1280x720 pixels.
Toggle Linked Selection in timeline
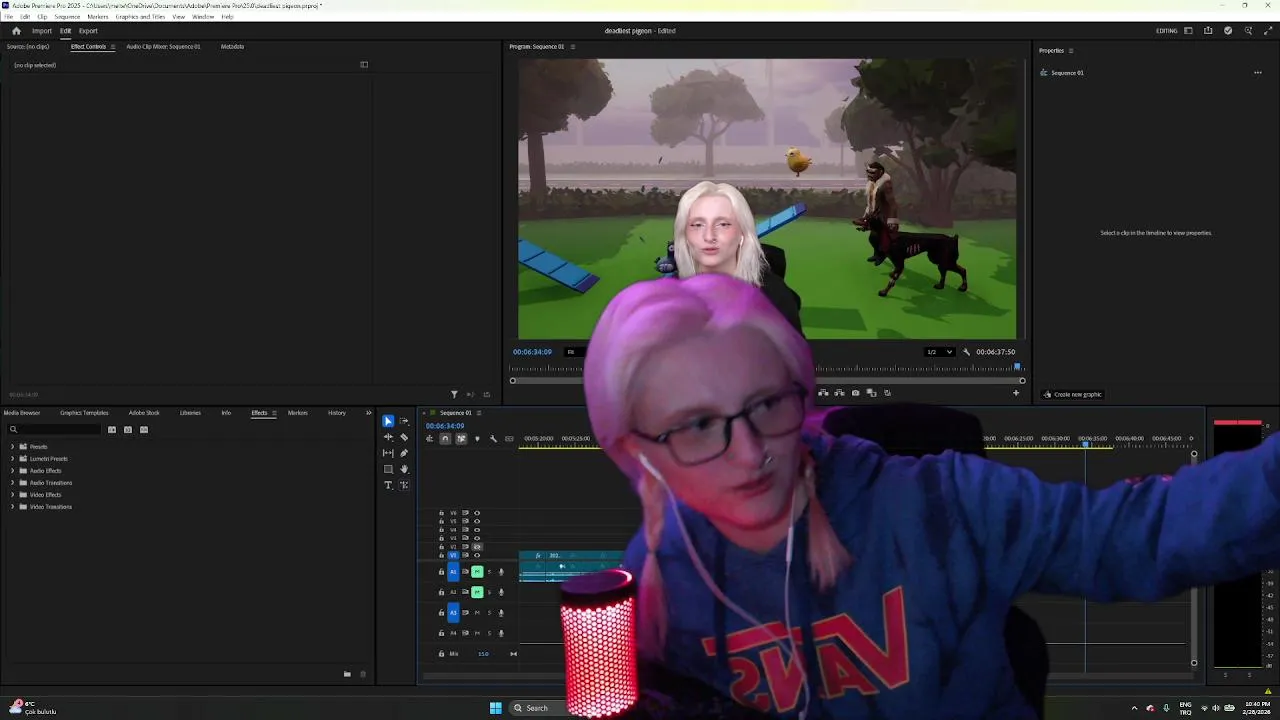461,439
